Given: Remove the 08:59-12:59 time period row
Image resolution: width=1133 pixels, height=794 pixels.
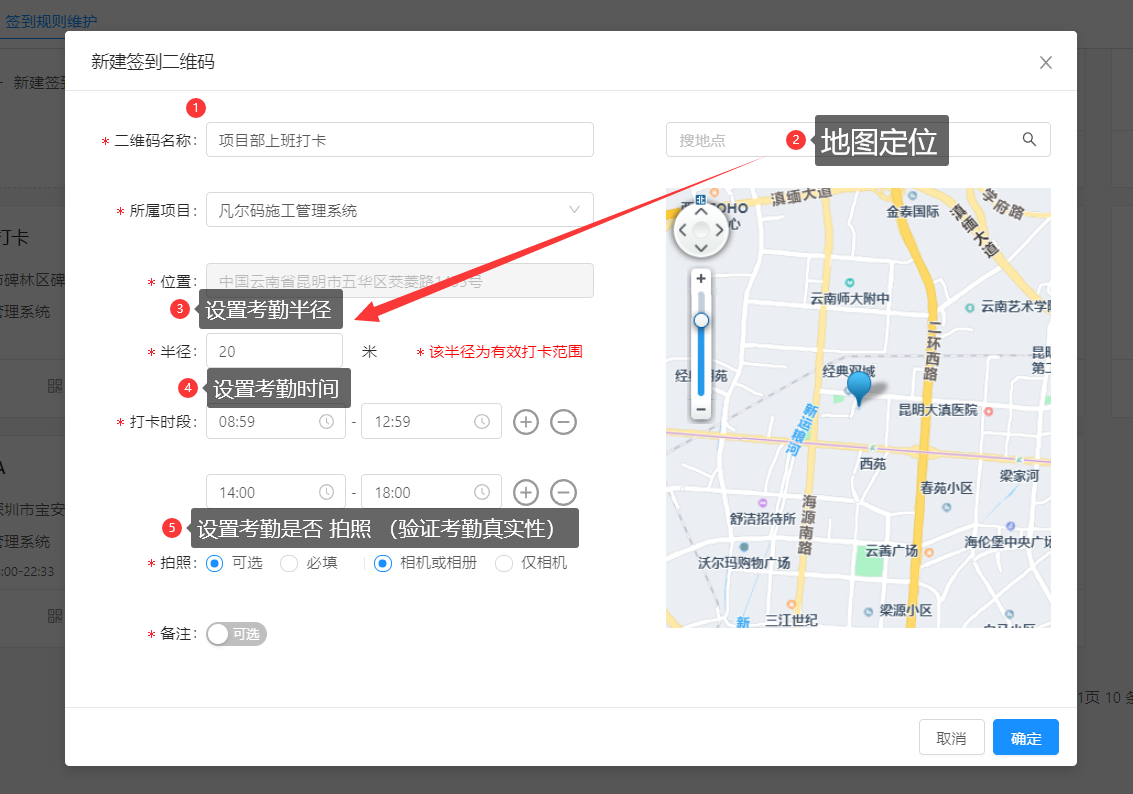Looking at the screenshot, I should pos(564,422).
